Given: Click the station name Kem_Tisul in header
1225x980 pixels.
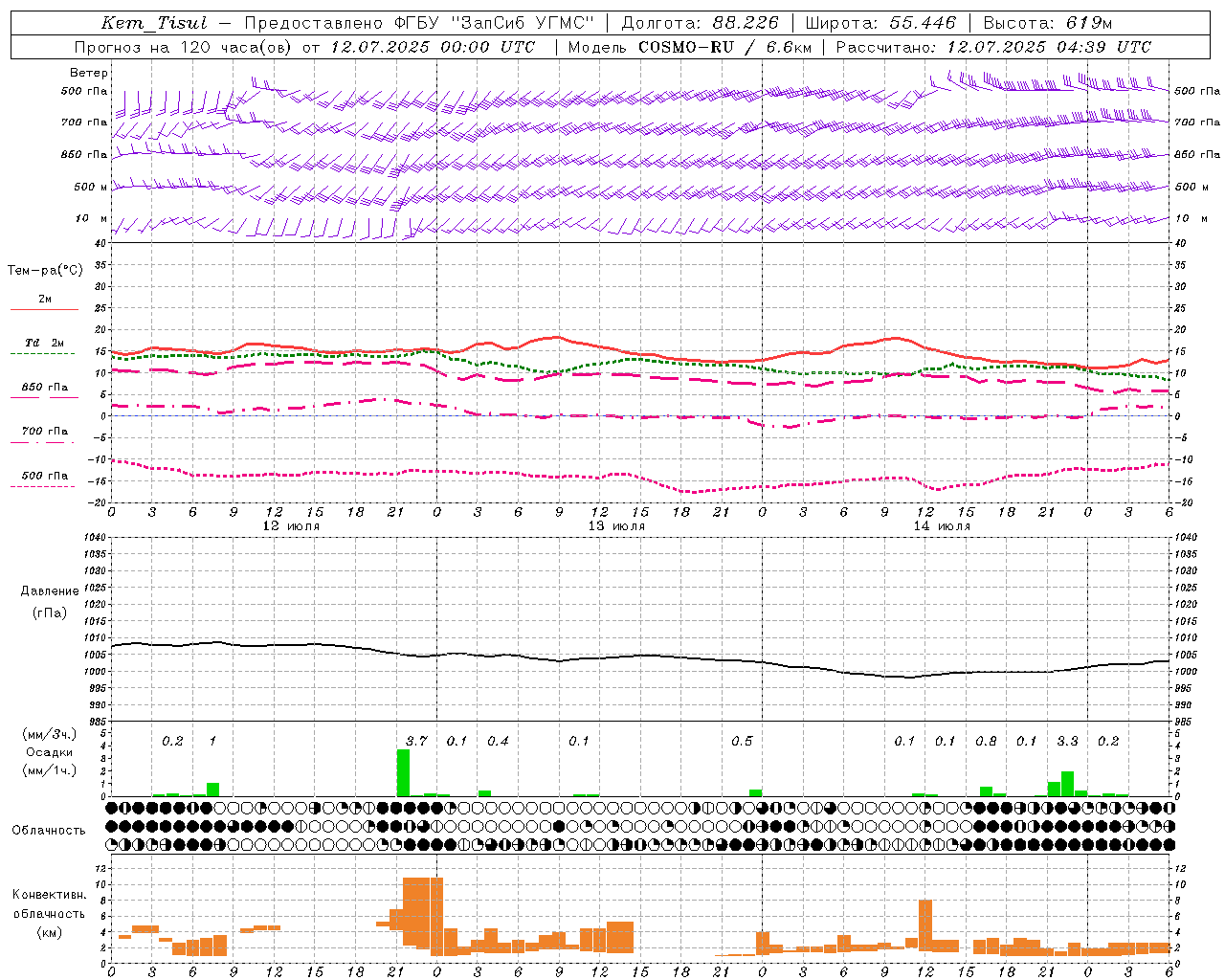Looking at the screenshot, I should [154, 23].
